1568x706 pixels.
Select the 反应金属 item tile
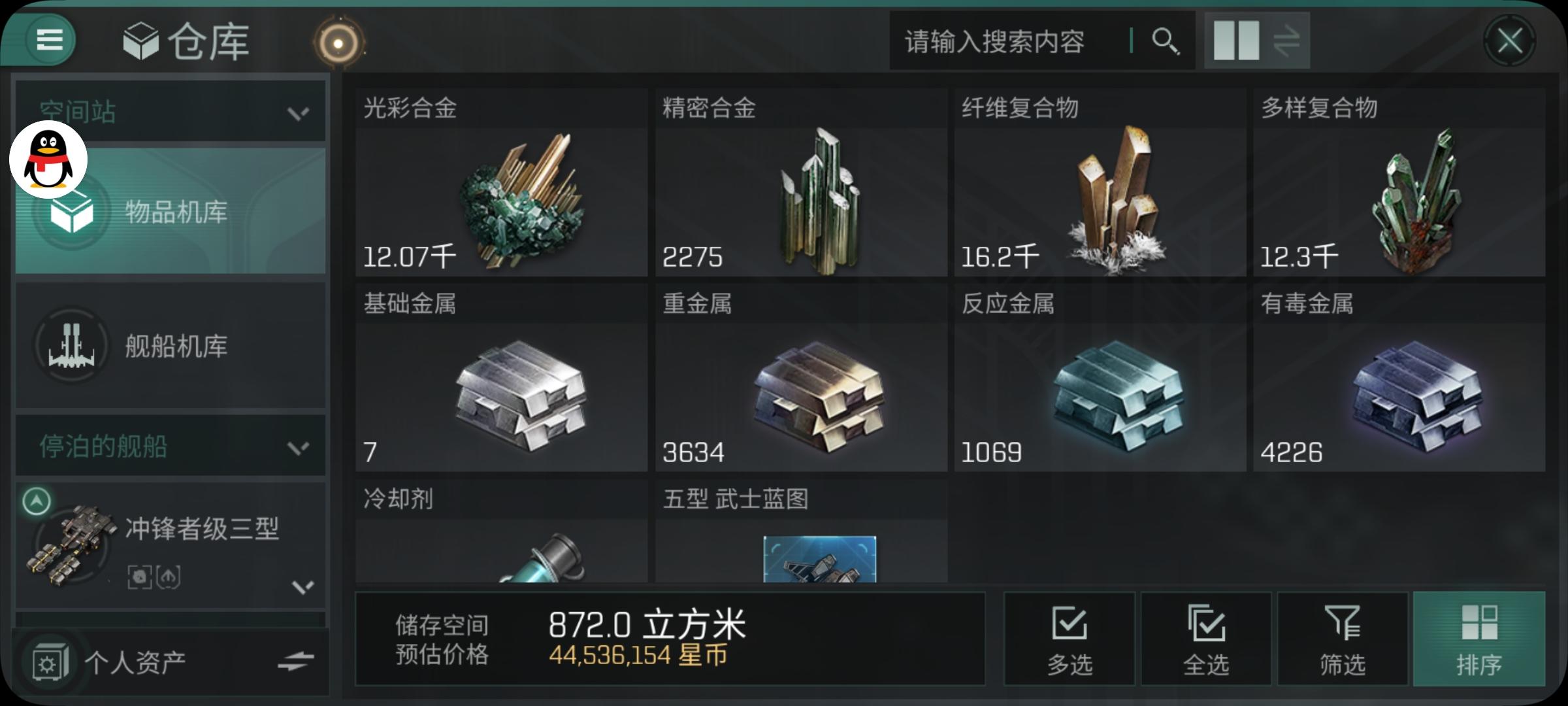[x=1100, y=378]
